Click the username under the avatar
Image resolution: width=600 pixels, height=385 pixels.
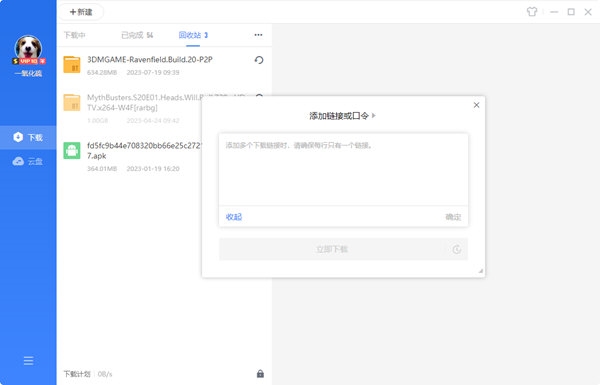pyautogui.click(x=28, y=73)
